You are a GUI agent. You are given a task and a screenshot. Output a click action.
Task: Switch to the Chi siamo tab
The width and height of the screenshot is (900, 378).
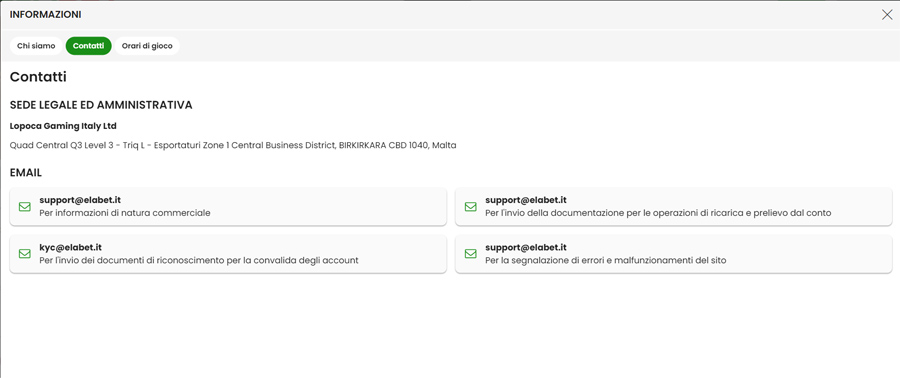[x=36, y=46]
